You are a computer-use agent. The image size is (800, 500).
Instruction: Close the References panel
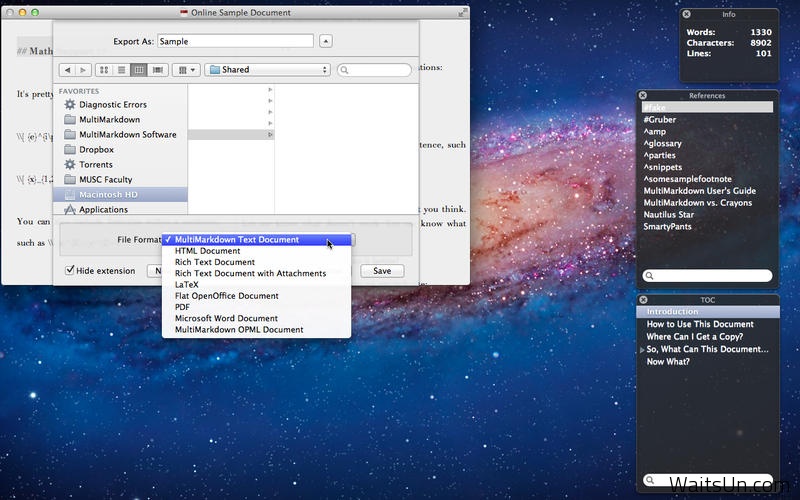coord(643,95)
